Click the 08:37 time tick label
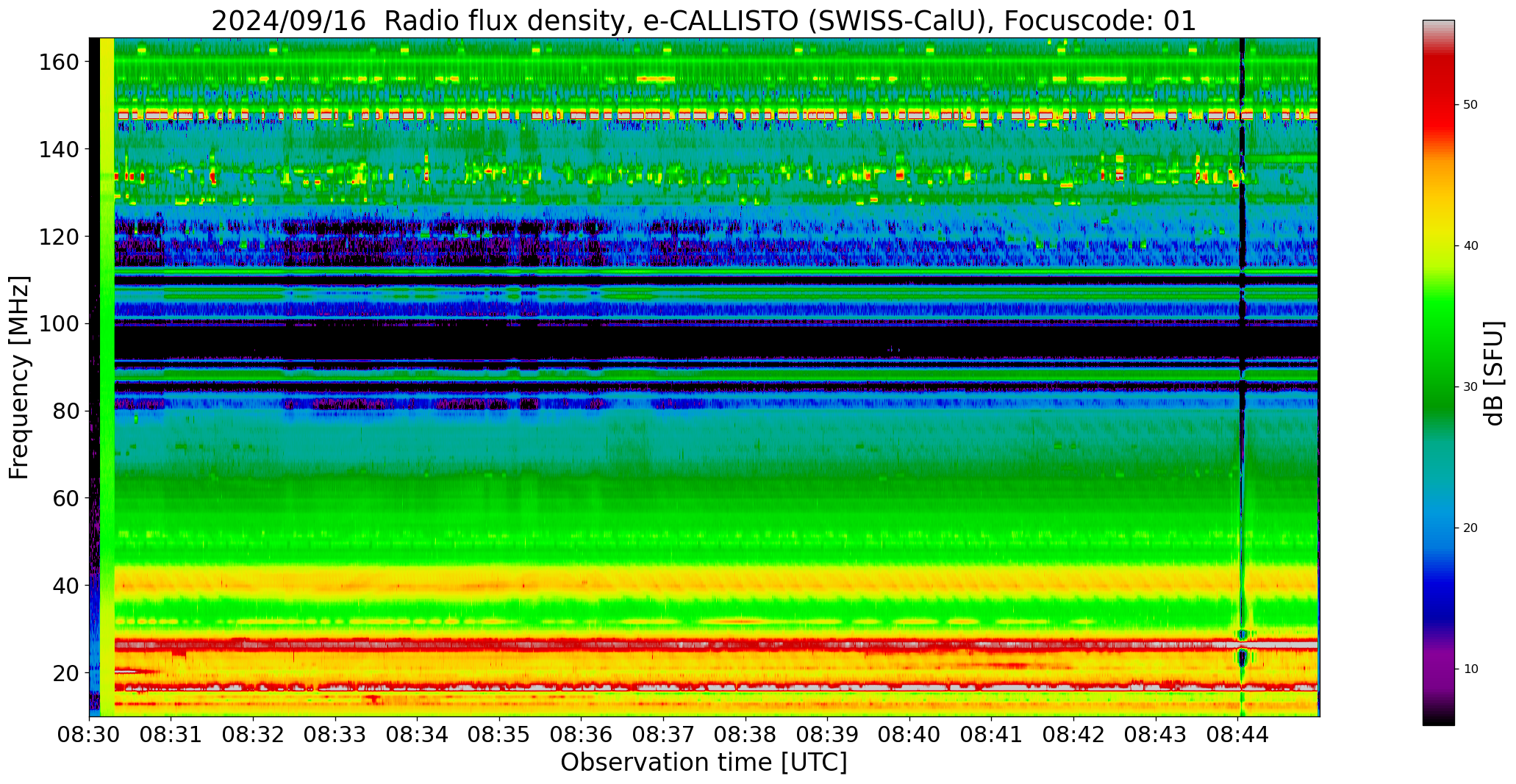 [x=663, y=734]
